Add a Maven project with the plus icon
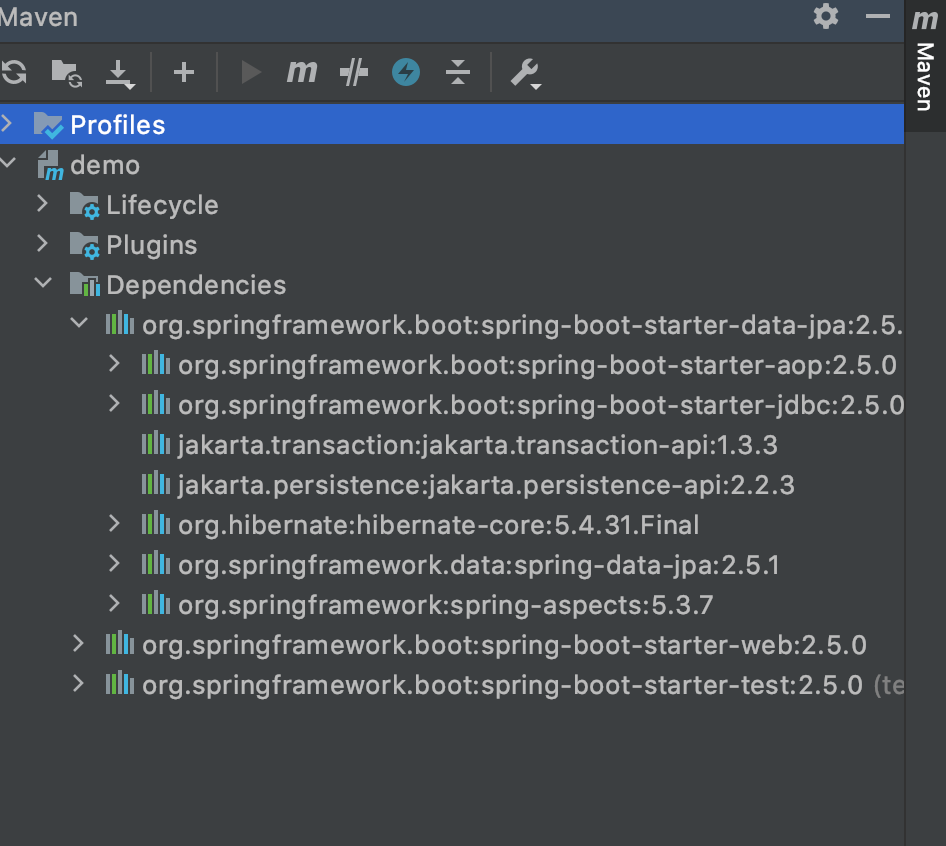This screenshot has height=846, width=946. click(x=183, y=72)
